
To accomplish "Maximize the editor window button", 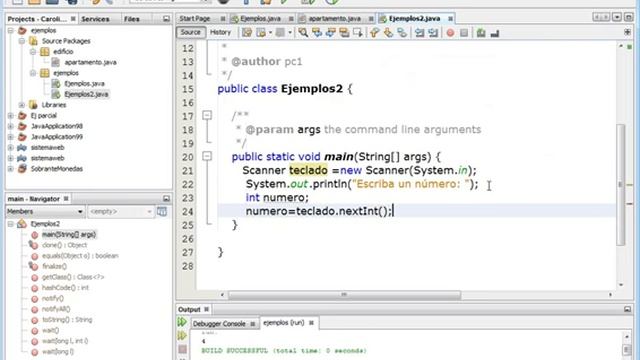I will coord(629,17).
